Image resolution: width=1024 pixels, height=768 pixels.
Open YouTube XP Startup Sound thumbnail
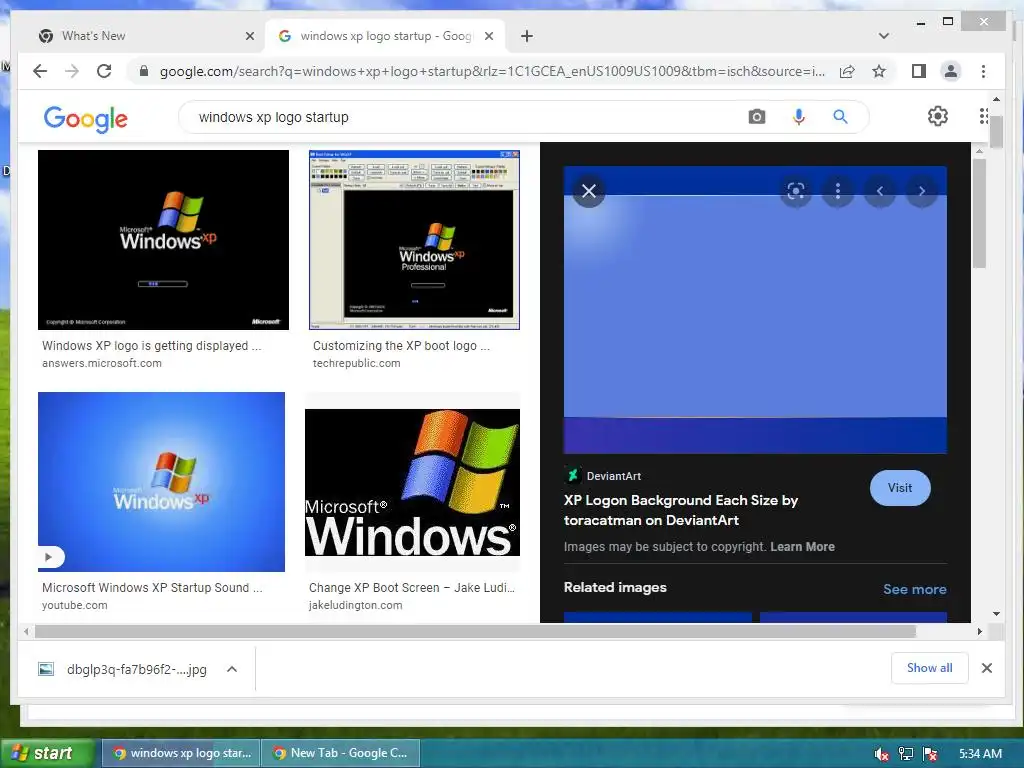(x=161, y=482)
